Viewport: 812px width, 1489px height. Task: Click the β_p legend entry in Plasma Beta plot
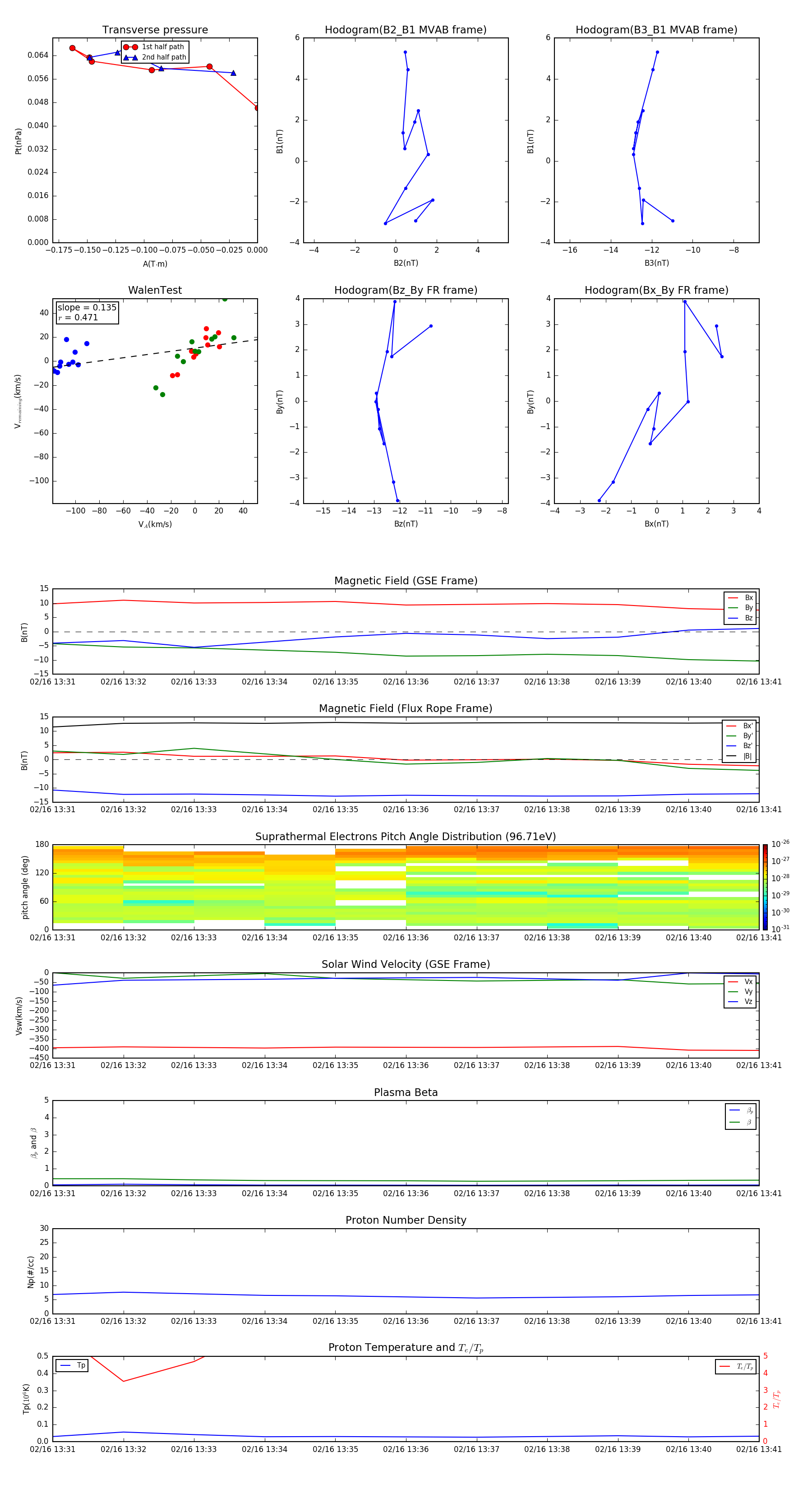click(x=741, y=1110)
